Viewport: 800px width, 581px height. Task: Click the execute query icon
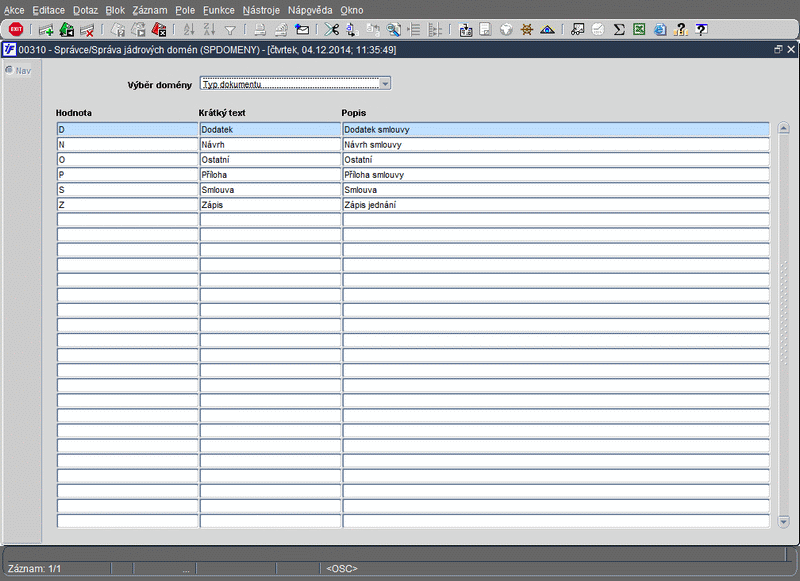tap(138, 30)
